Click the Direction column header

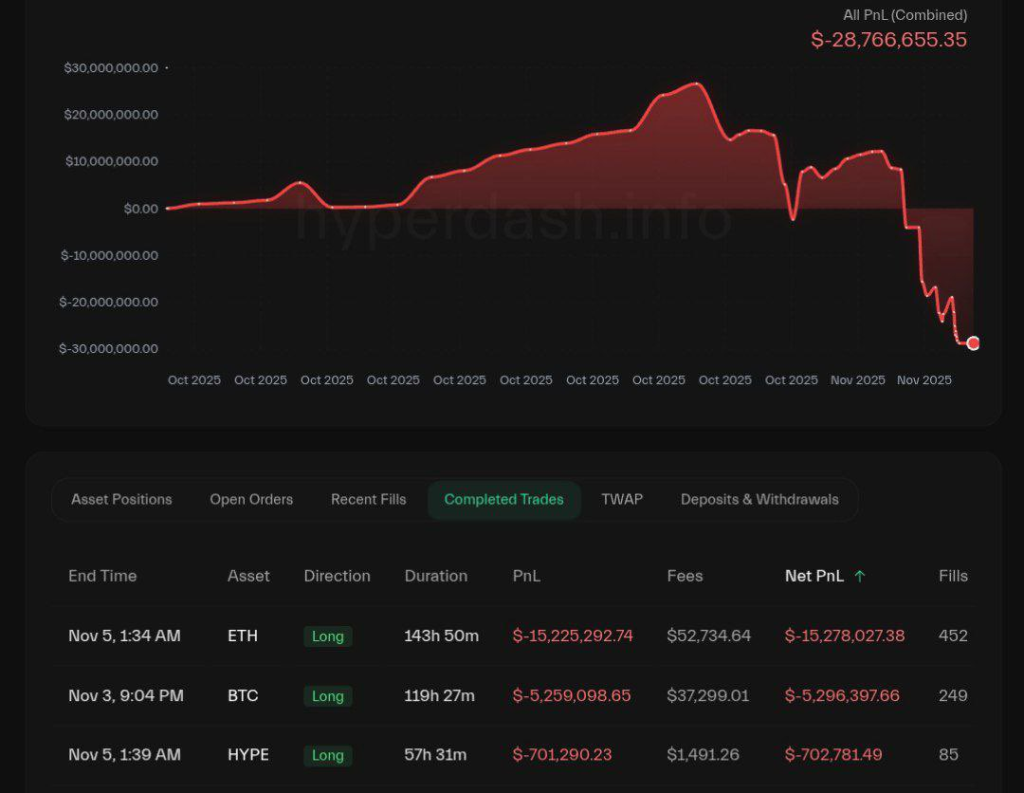pos(337,576)
